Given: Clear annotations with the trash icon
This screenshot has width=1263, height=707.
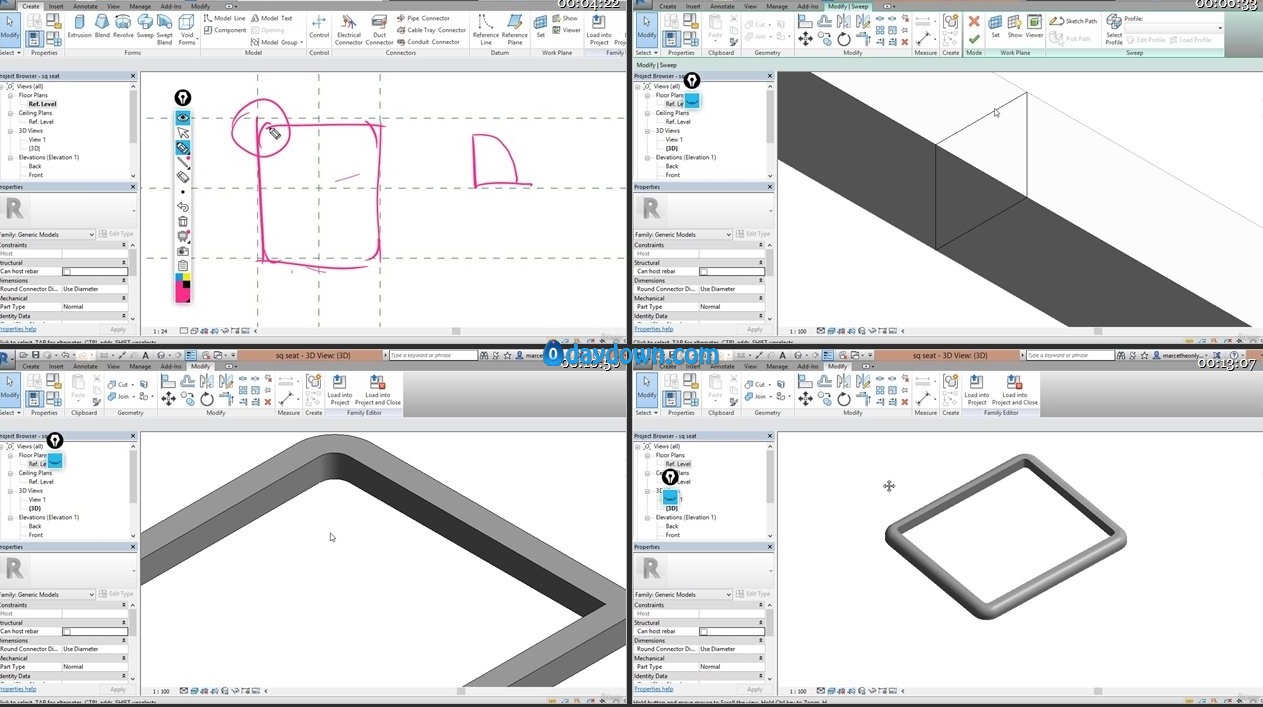Looking at the screenshot, I should tap(183, 221).
